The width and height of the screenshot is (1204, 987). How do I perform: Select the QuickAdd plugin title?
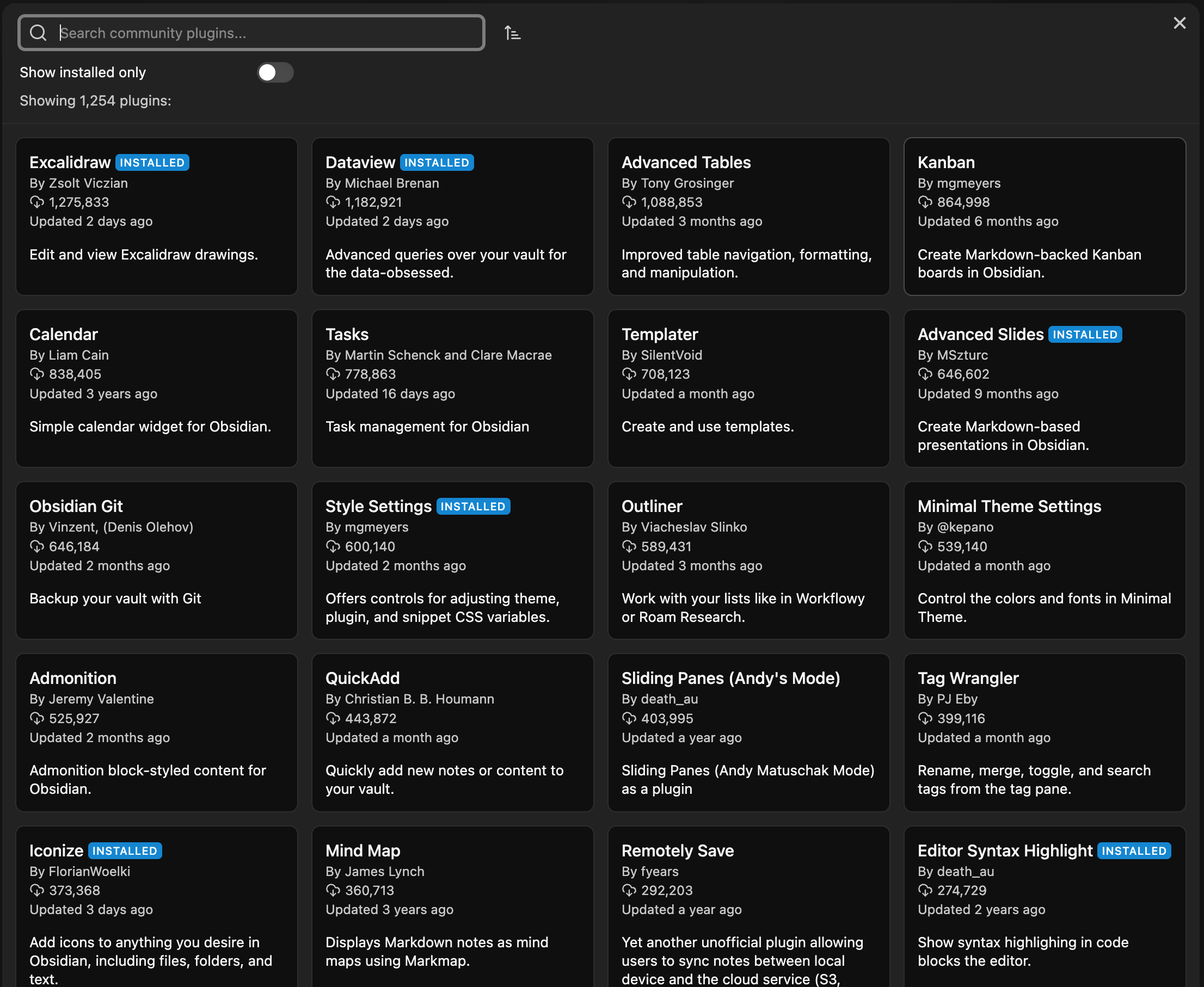click(x=363, y=678)
